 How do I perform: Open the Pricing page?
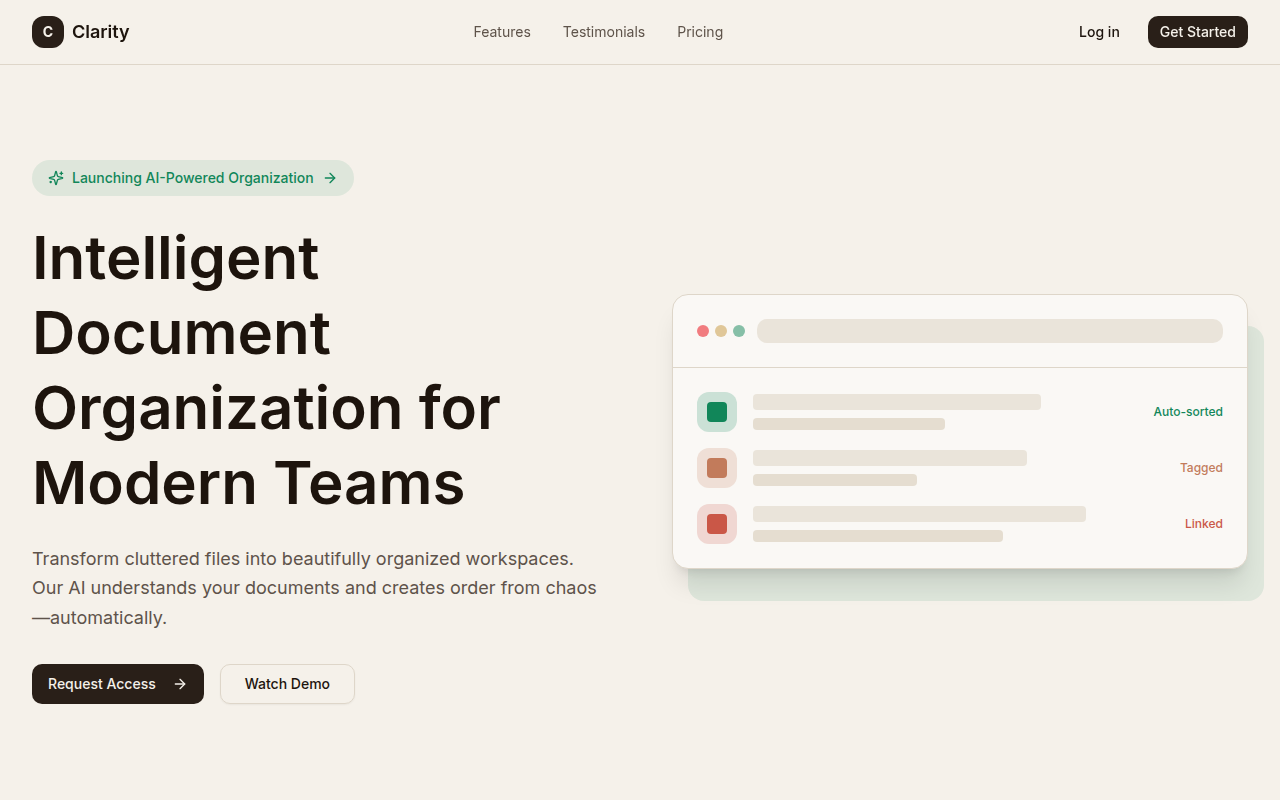[x=700, y=31]
